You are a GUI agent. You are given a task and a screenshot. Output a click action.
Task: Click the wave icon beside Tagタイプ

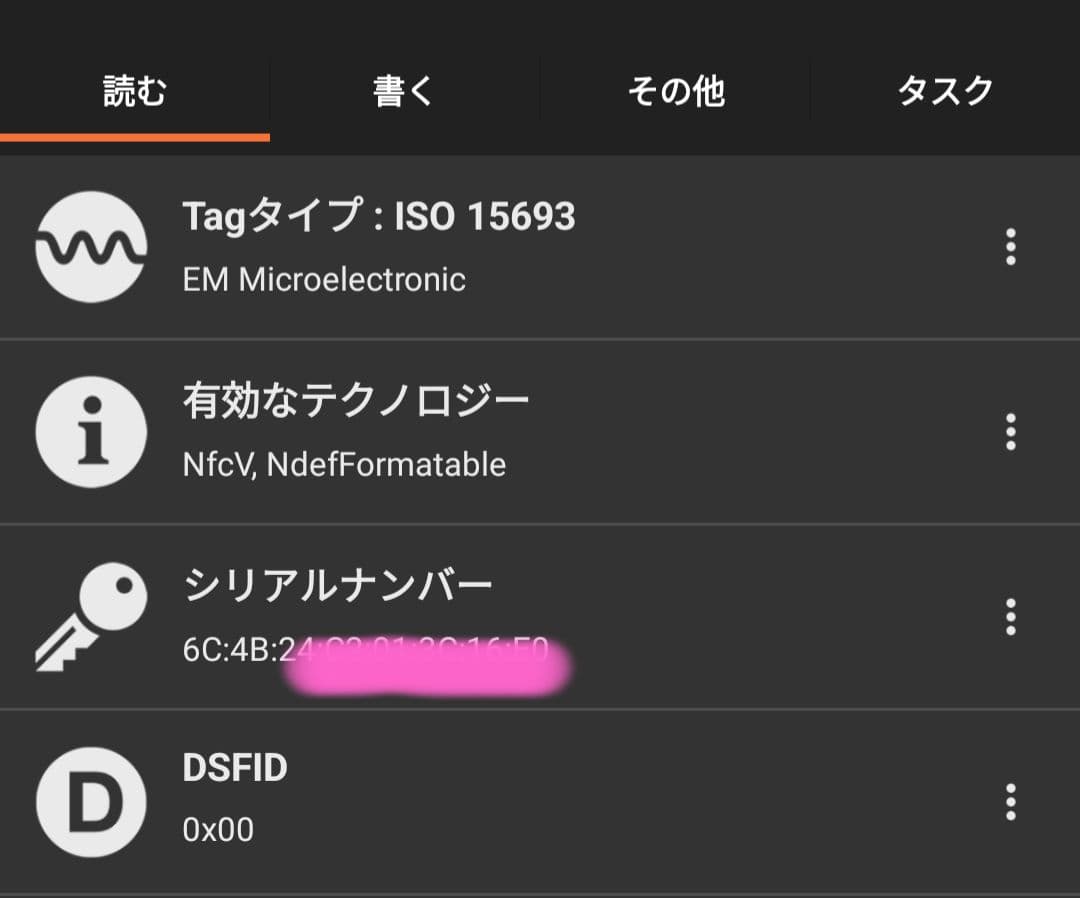90,247
